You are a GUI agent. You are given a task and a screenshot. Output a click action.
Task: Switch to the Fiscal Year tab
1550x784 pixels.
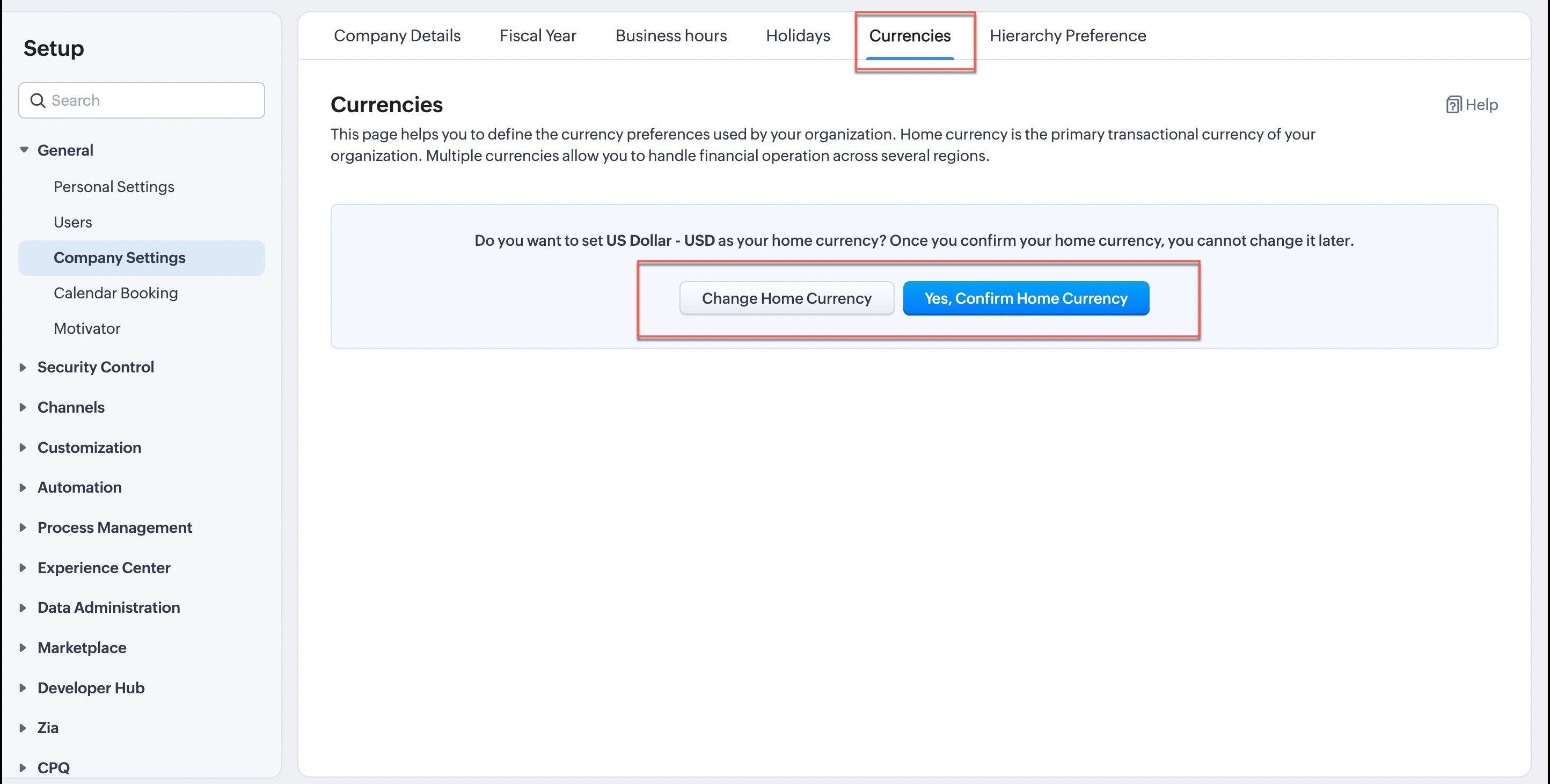pos(537,36)
